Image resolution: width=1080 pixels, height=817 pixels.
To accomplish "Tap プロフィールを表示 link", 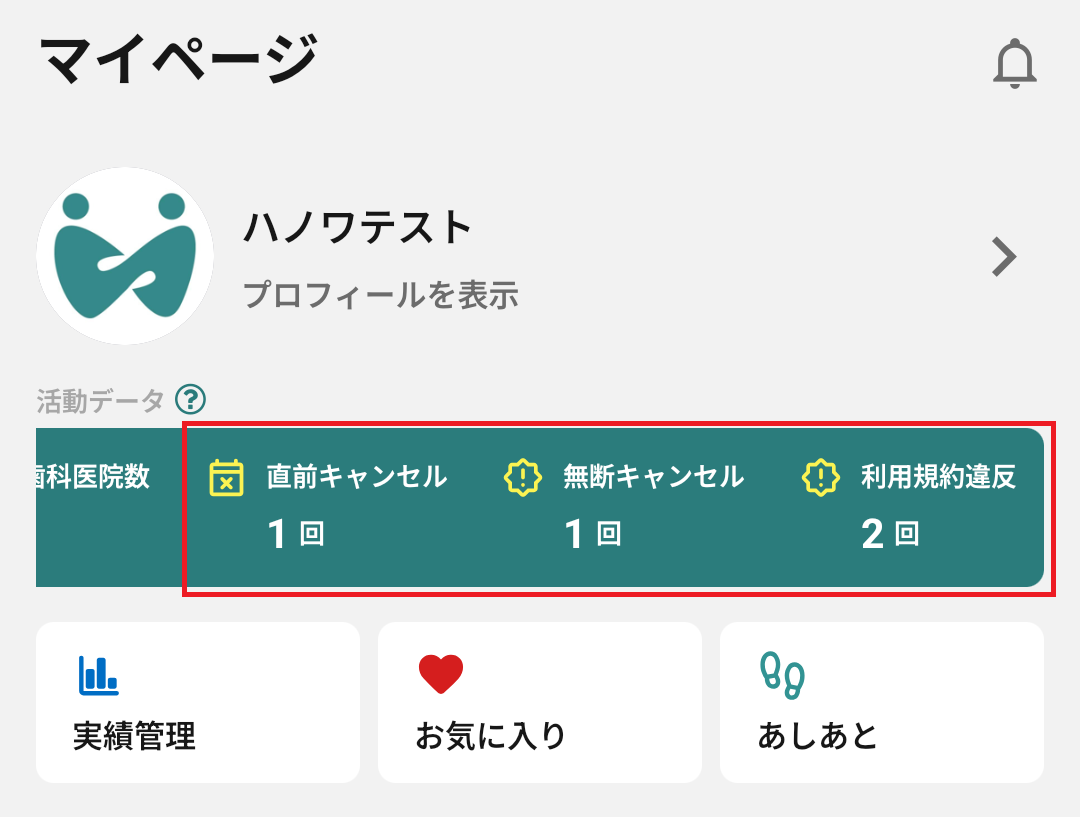I will (x=381, y=295).
